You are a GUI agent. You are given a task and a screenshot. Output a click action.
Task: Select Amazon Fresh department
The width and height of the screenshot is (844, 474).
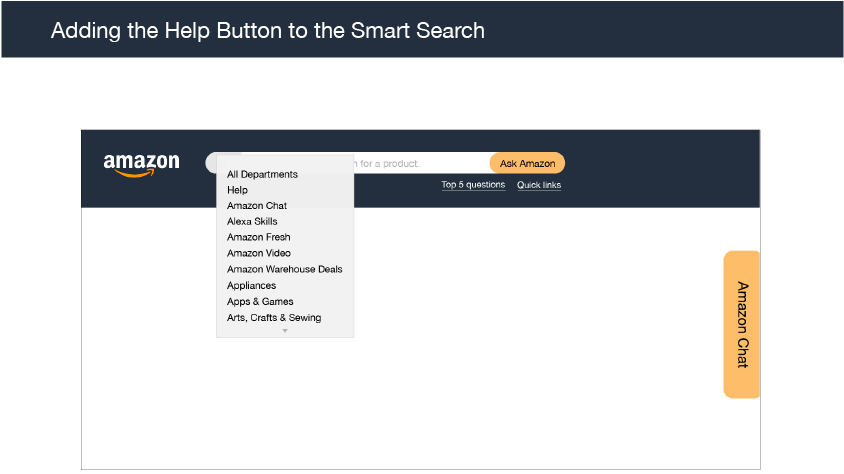(258, 237)
